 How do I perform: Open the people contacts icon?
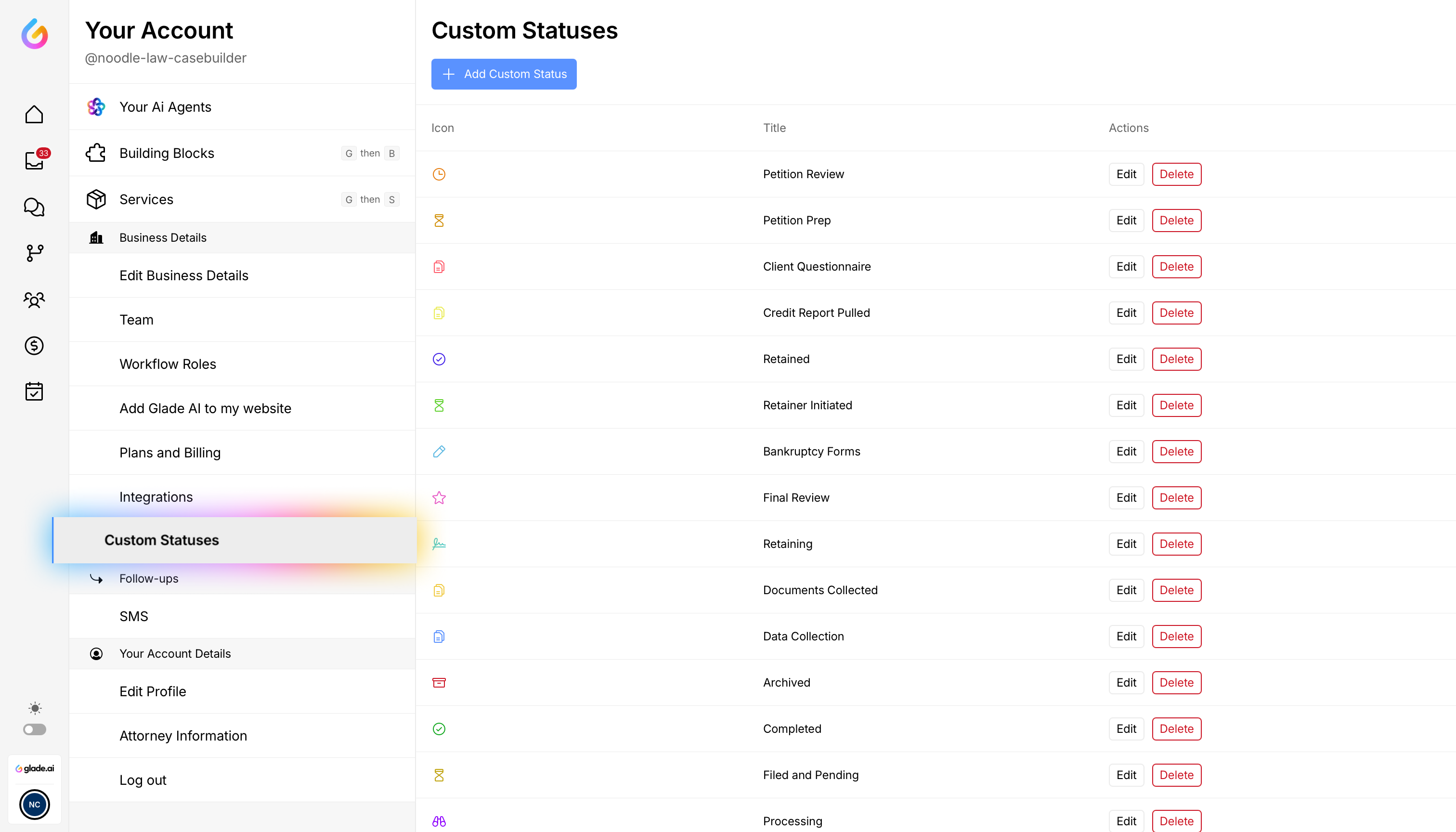pyautogui.click(x=34, y=299)
